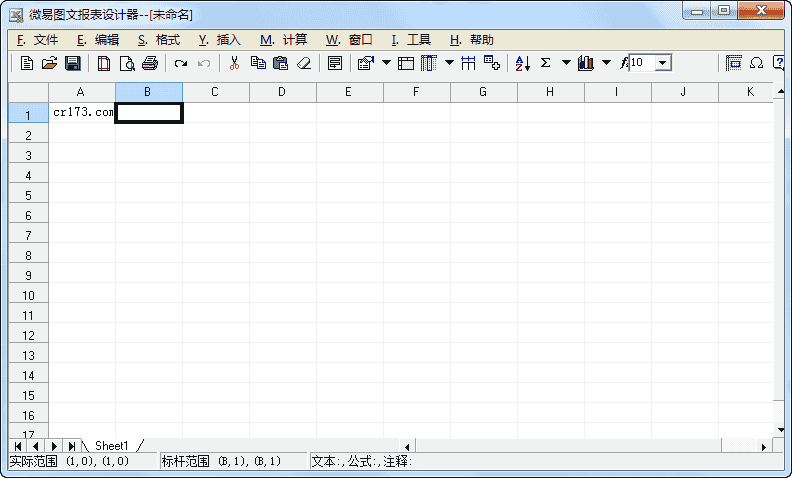Save the report using the floppy disk icon
Image resolution: width=792 pixels, height=478 pixels.
[x=72, y=63]
